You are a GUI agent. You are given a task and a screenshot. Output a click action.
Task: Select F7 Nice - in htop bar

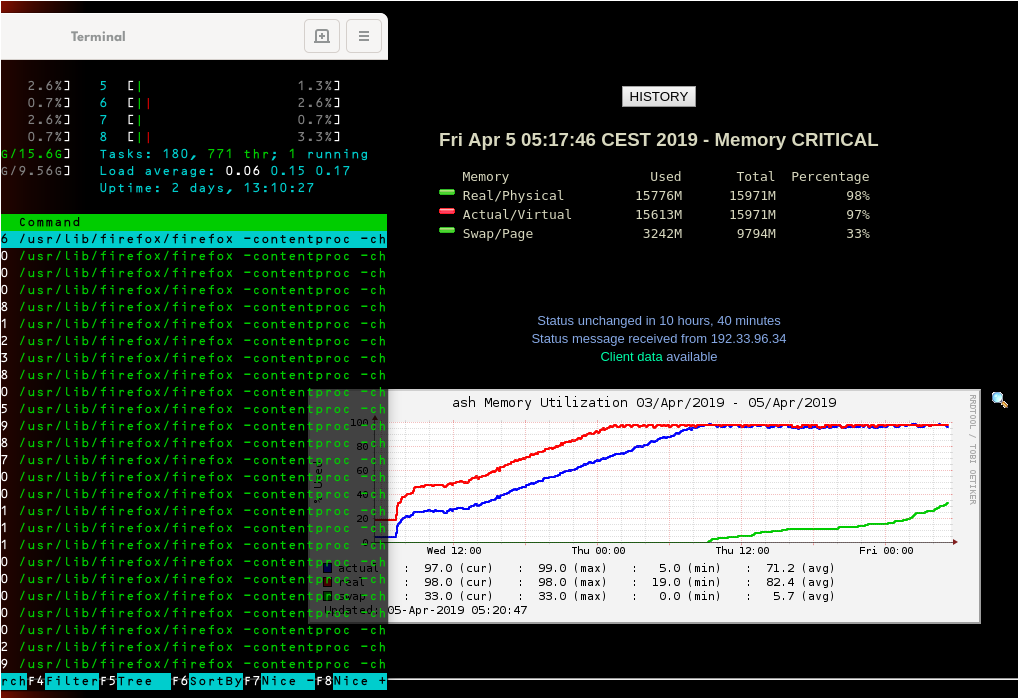pyautogui.click(x=279, y=681)
